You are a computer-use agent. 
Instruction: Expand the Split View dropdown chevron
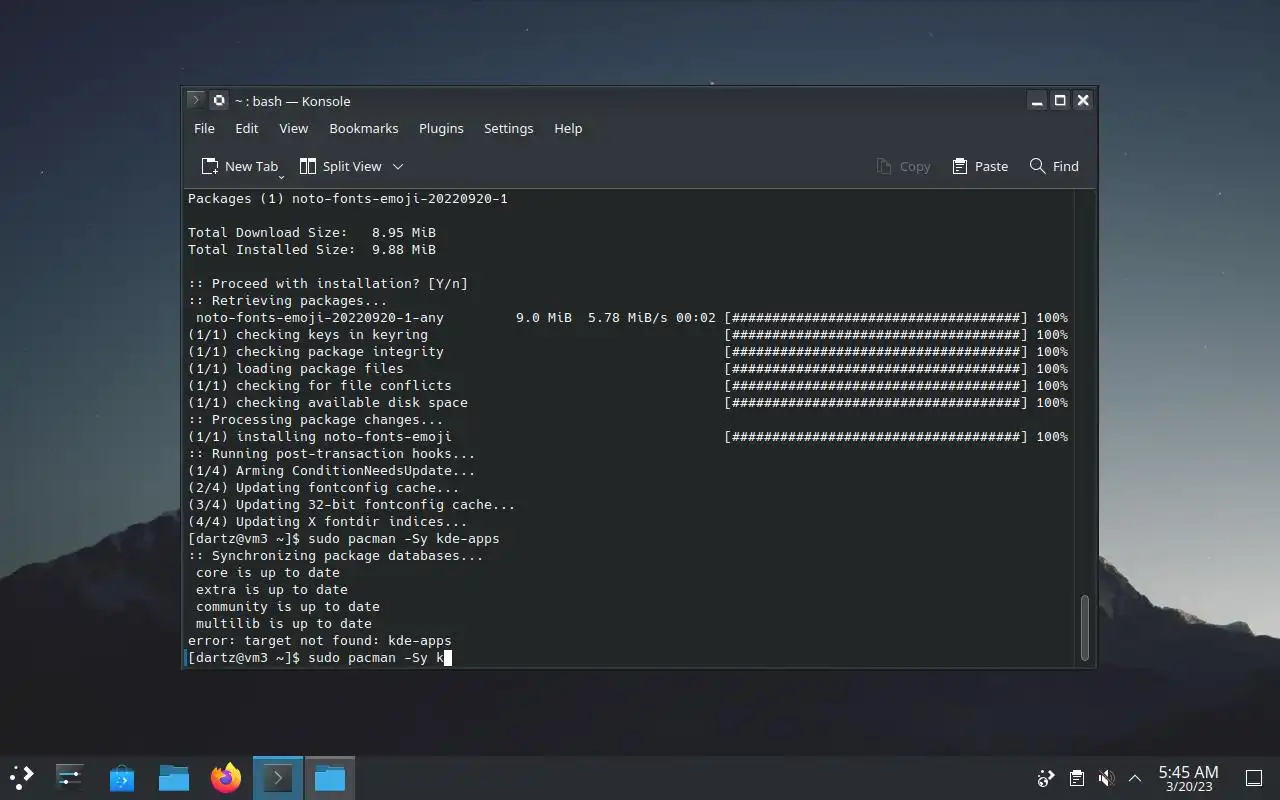tap(397, 166)
